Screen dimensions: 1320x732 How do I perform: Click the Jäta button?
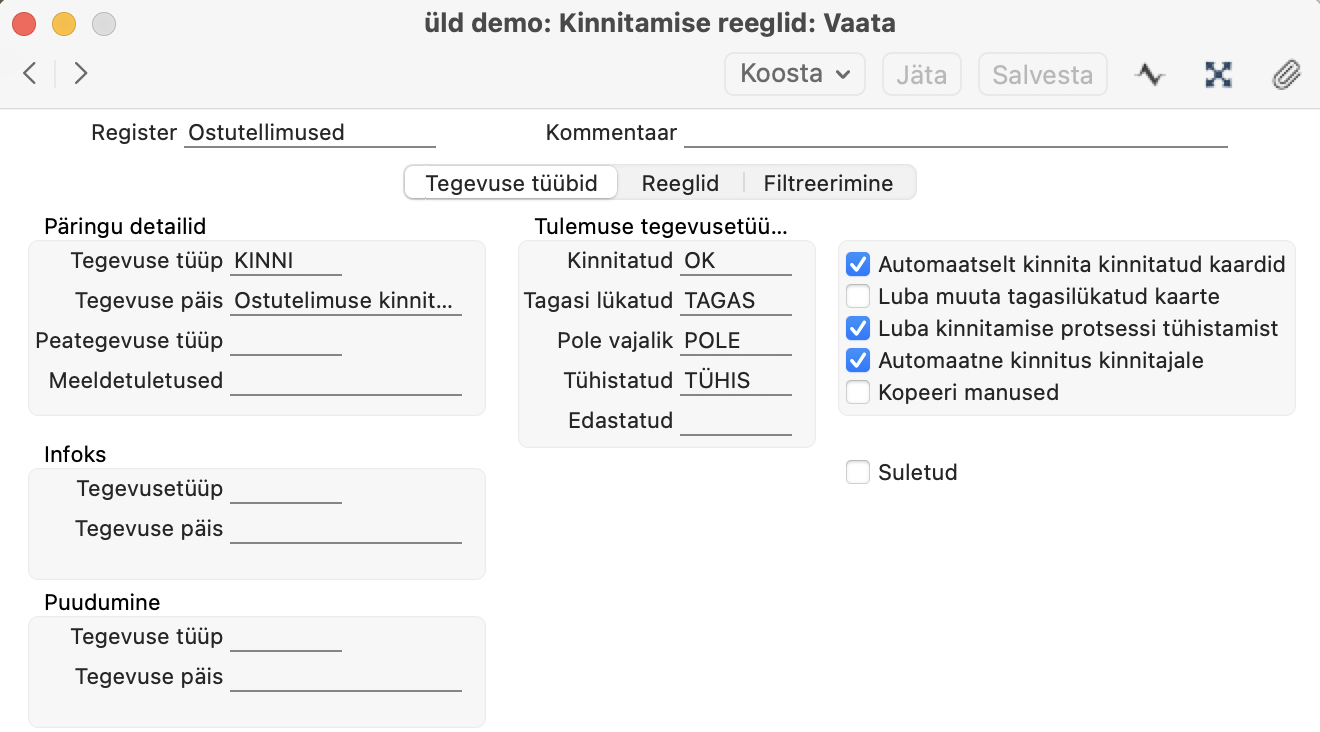[x=922, y=74]
